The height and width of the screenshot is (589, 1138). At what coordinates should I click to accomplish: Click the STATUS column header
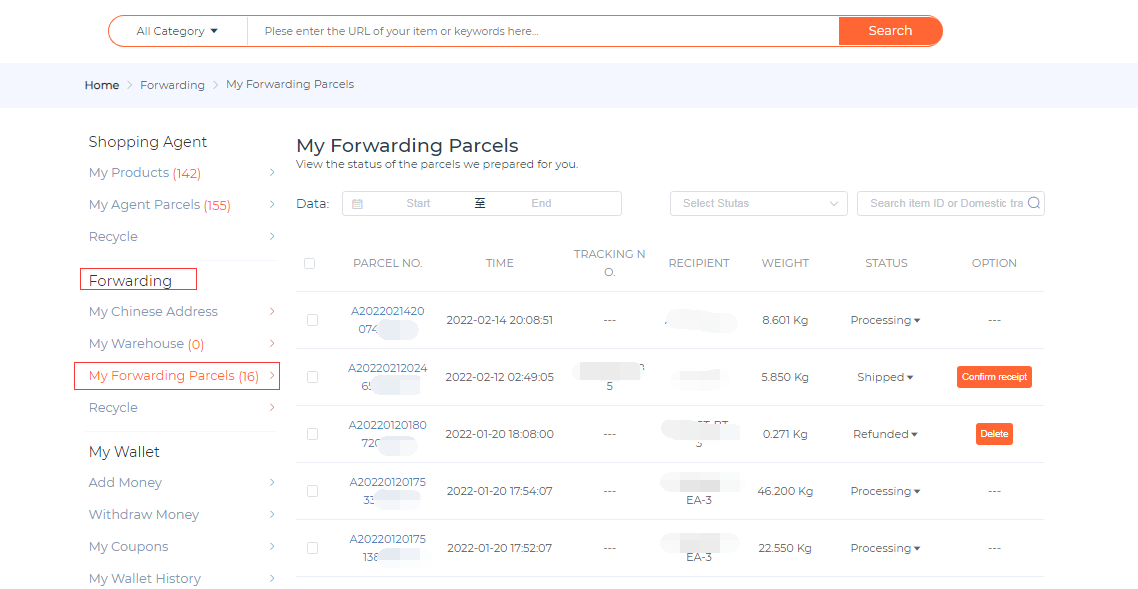pyautogui.click(x=886, y=263)
